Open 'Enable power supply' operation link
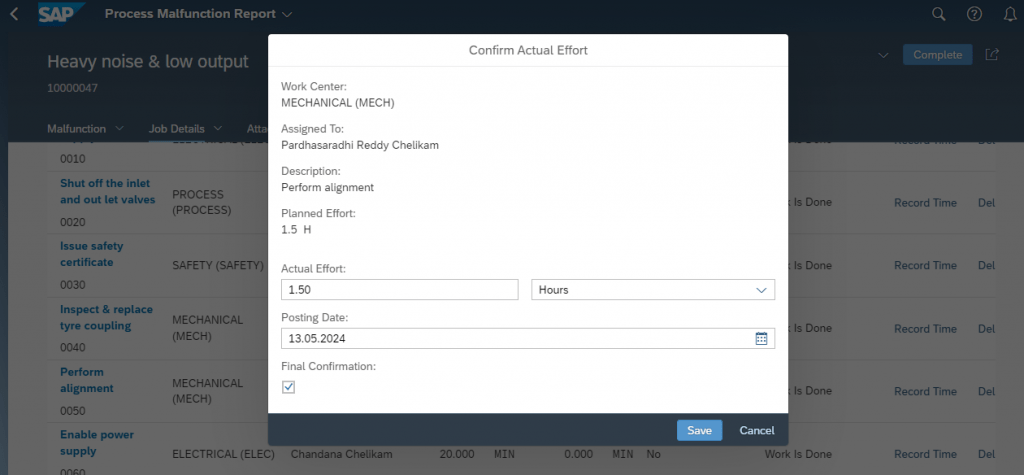This screenshot has width=1024, height=475. (x=97, y=443)
